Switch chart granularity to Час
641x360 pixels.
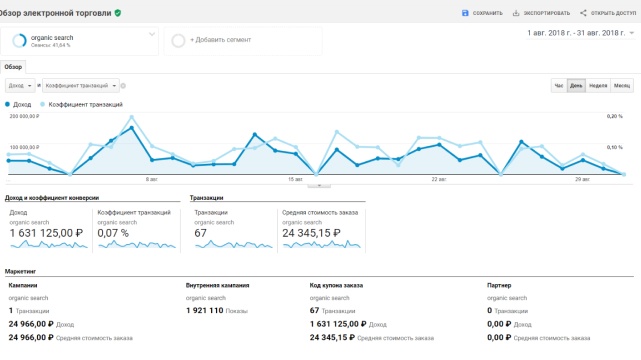(x=559, y=86)
